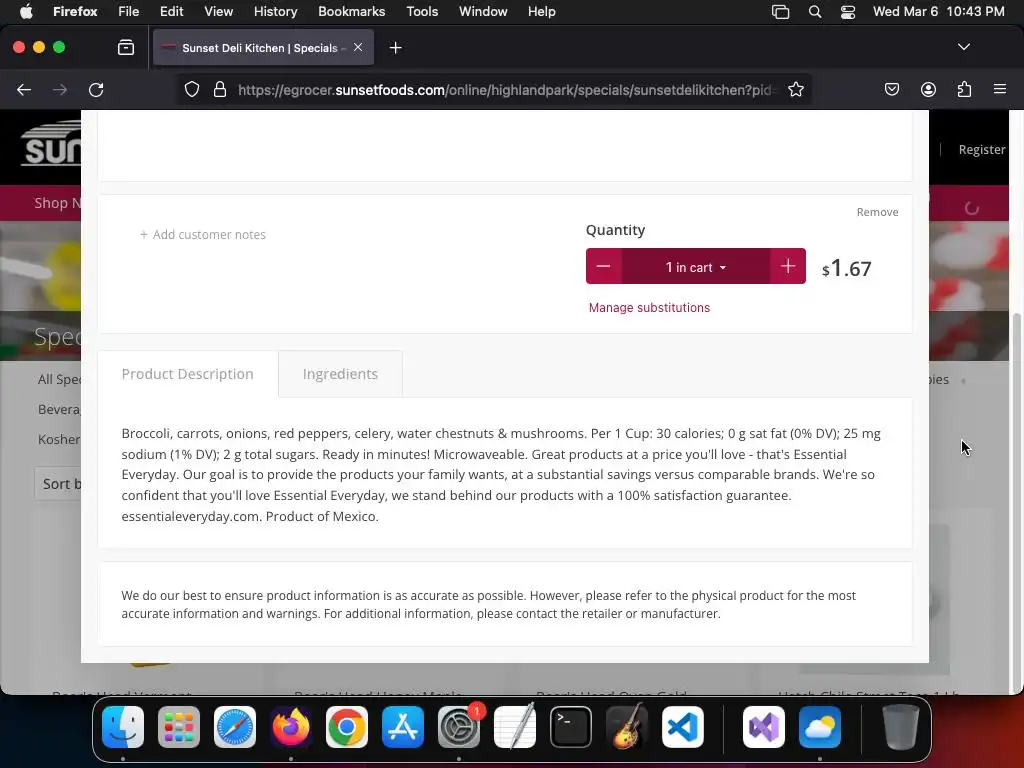Bookmark this page with the star icon
Image resolution: width=1024 pixels, height=768 pixels.
pyautogui.click(x=795, y=89)
